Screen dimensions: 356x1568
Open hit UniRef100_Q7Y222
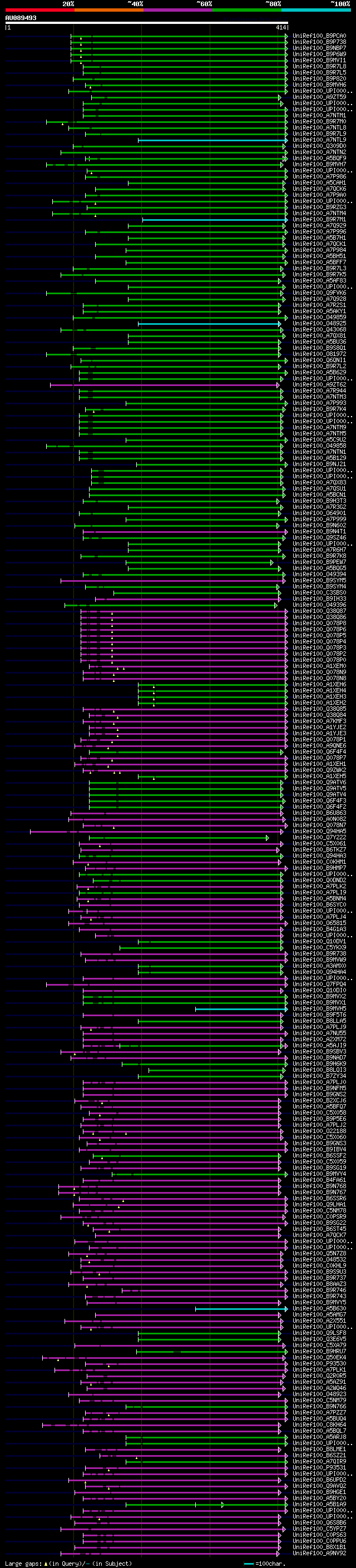(319, 838)
